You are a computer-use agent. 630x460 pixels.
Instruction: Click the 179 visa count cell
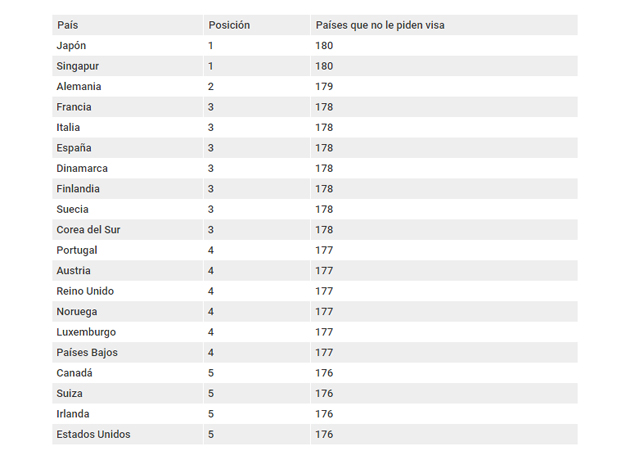click(324, 87)
